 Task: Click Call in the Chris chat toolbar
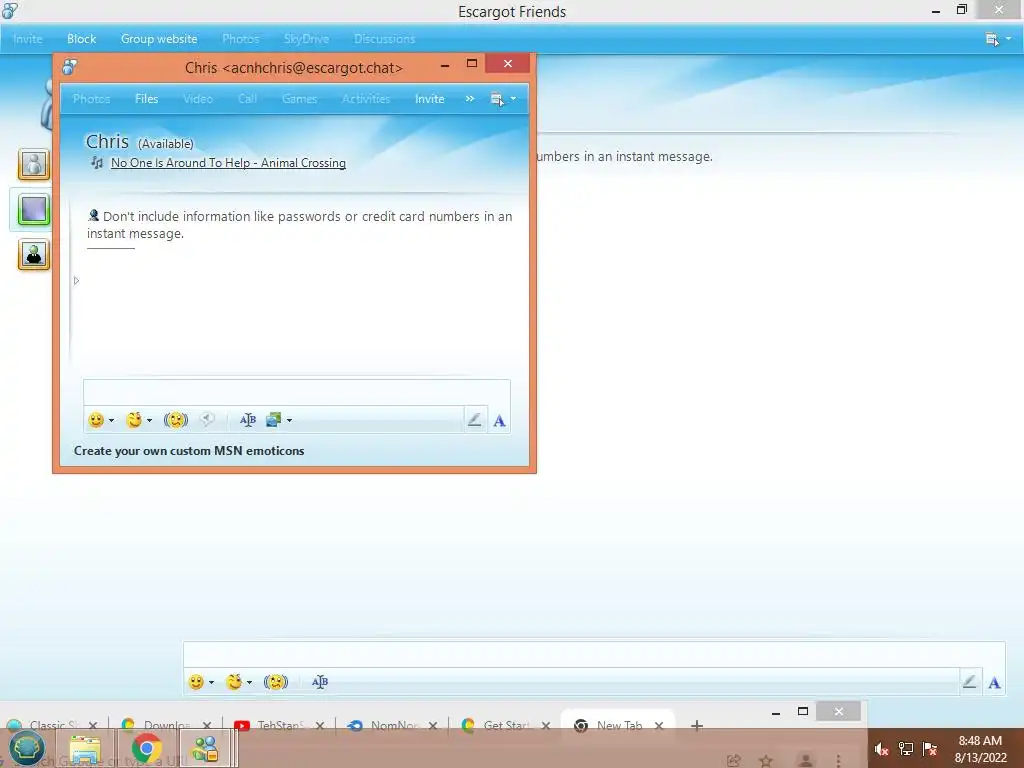[x=248, y=99]
